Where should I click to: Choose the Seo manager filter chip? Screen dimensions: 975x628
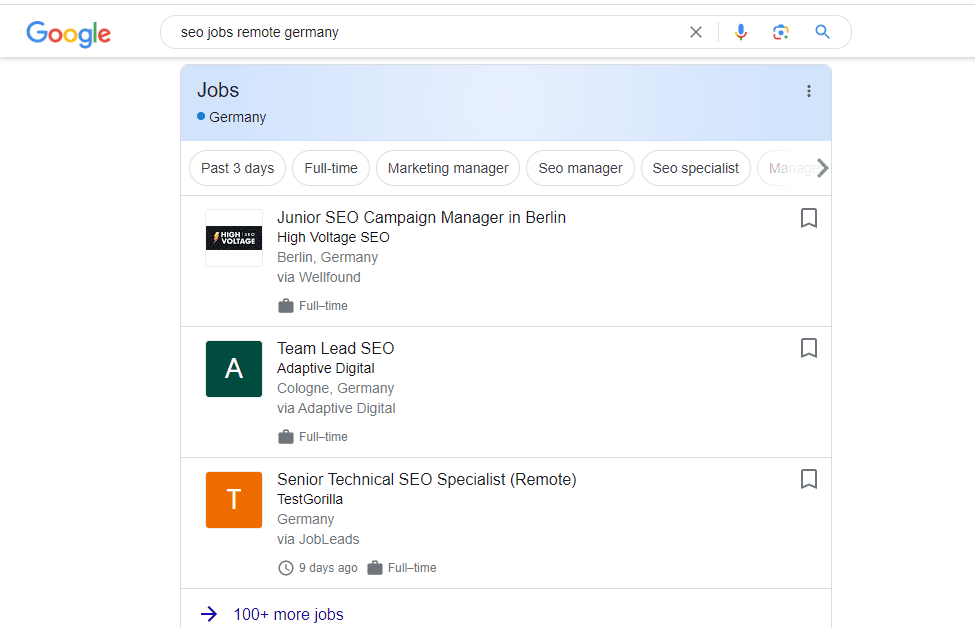(x=580, y=168)
